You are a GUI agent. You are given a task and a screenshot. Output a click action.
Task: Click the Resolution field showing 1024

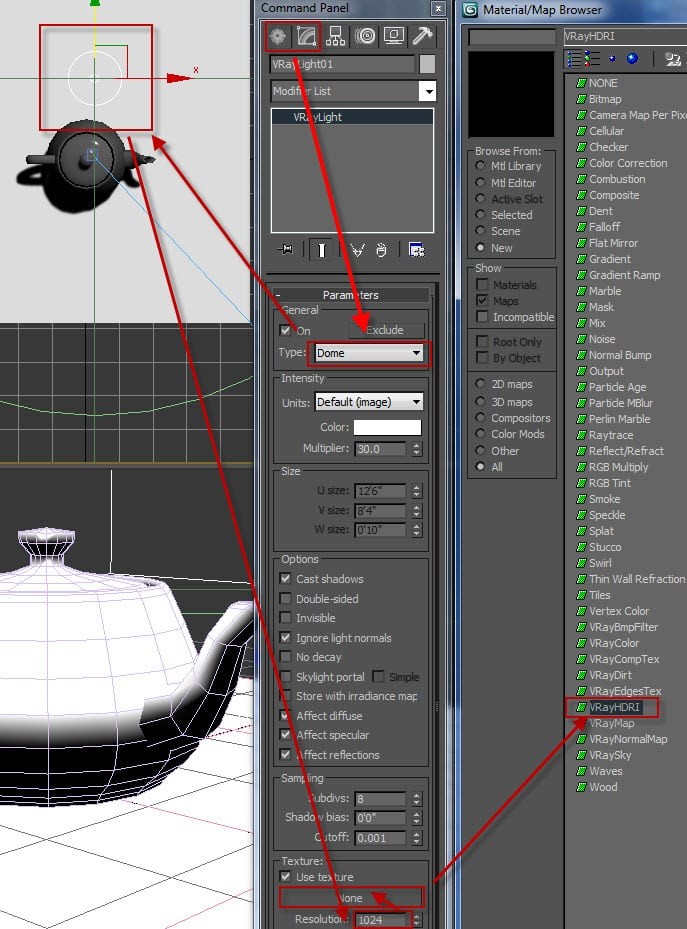[x=380, y=920]
